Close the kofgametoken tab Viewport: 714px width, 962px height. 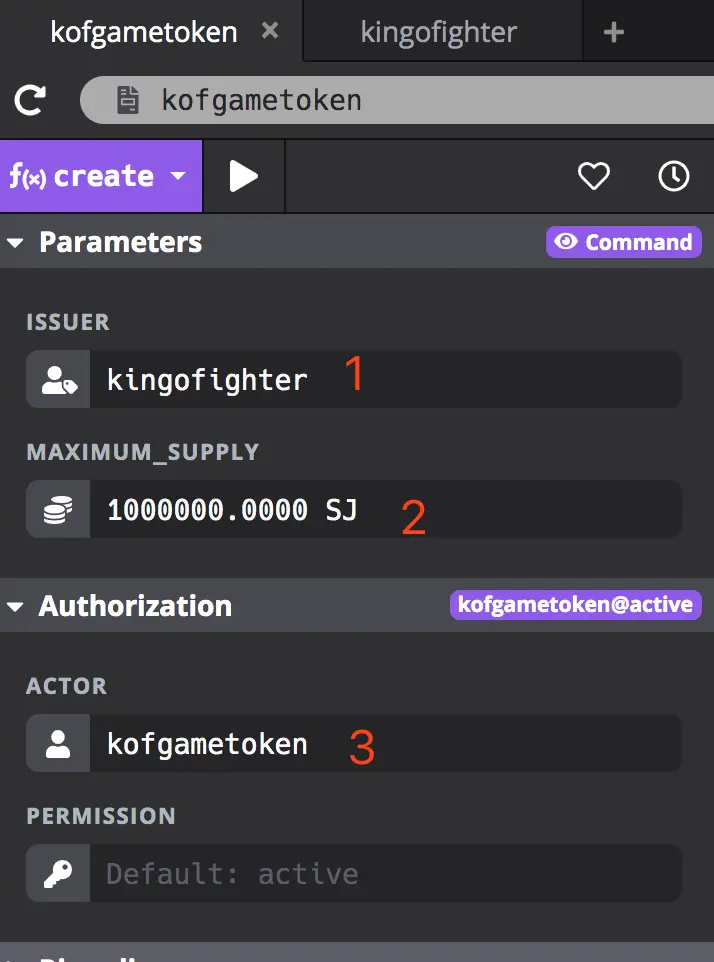tap(270, 31)
